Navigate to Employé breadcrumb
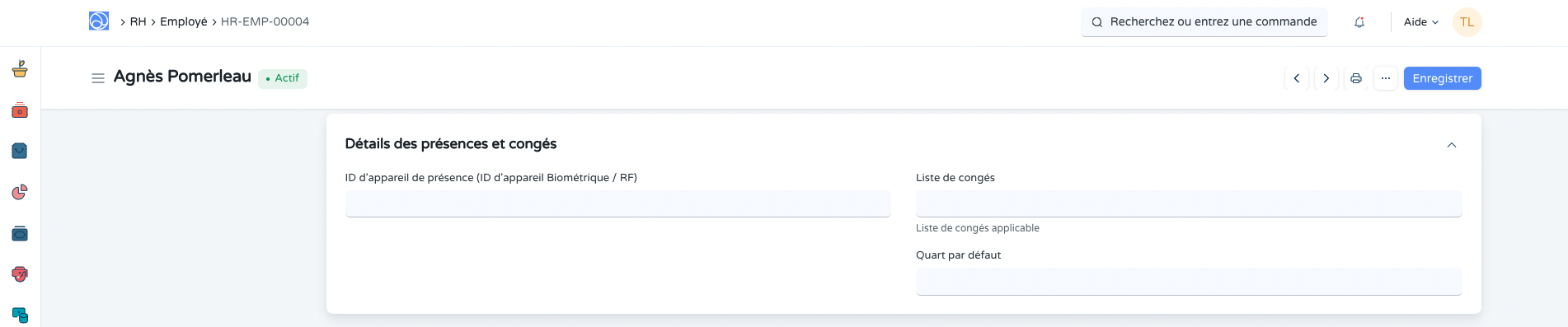 (184, 21)
